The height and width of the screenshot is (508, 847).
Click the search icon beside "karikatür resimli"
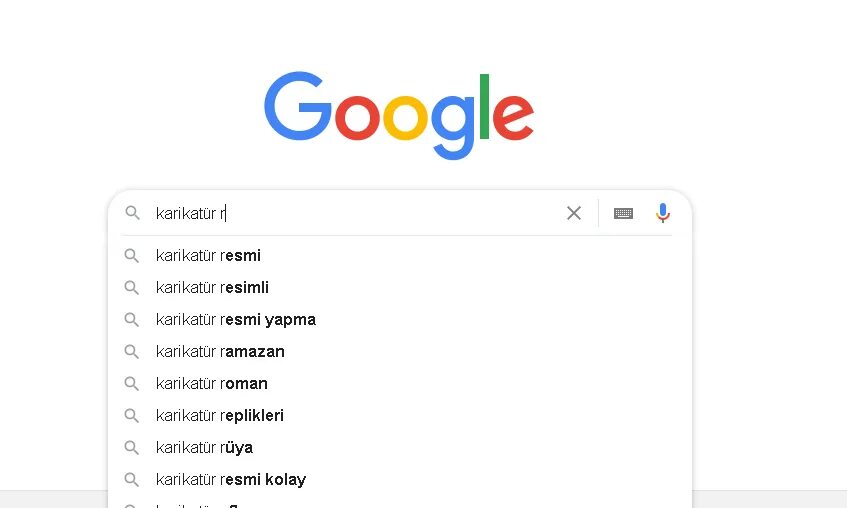(x=131, y=288)
